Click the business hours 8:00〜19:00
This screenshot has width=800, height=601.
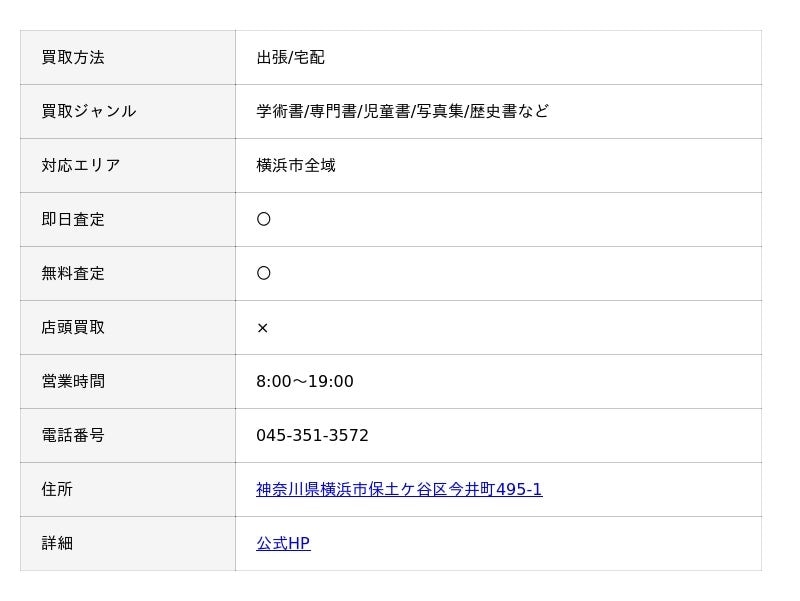[x=305, y=382]
